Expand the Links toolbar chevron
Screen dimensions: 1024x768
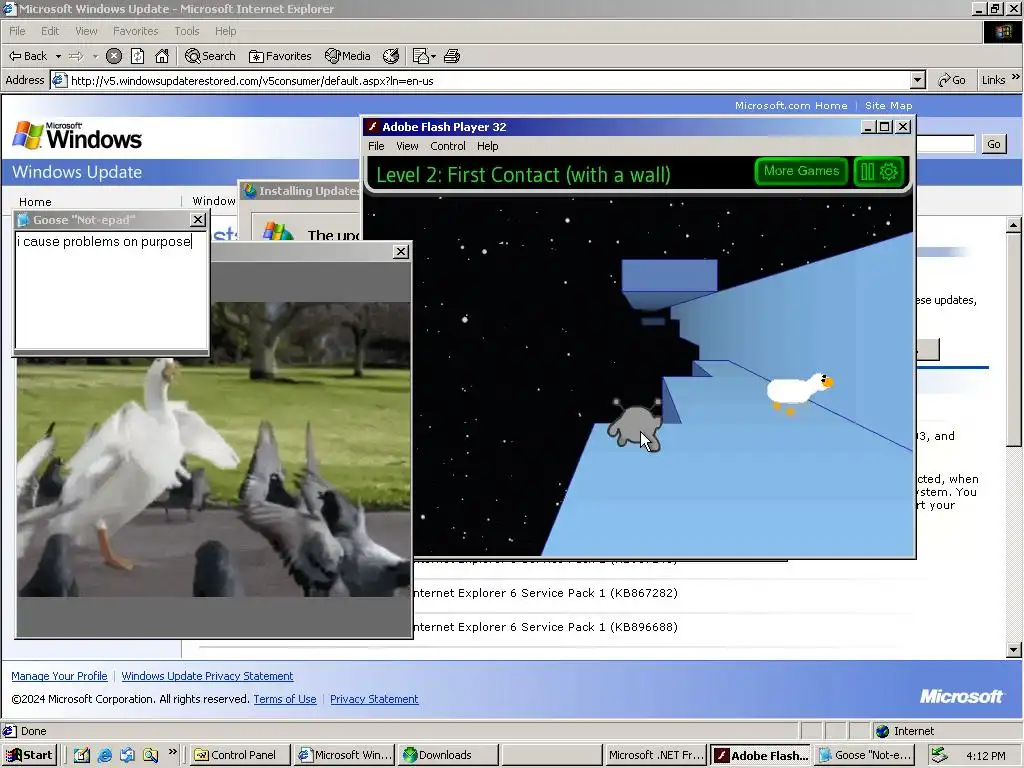[x=1016, y=78]
